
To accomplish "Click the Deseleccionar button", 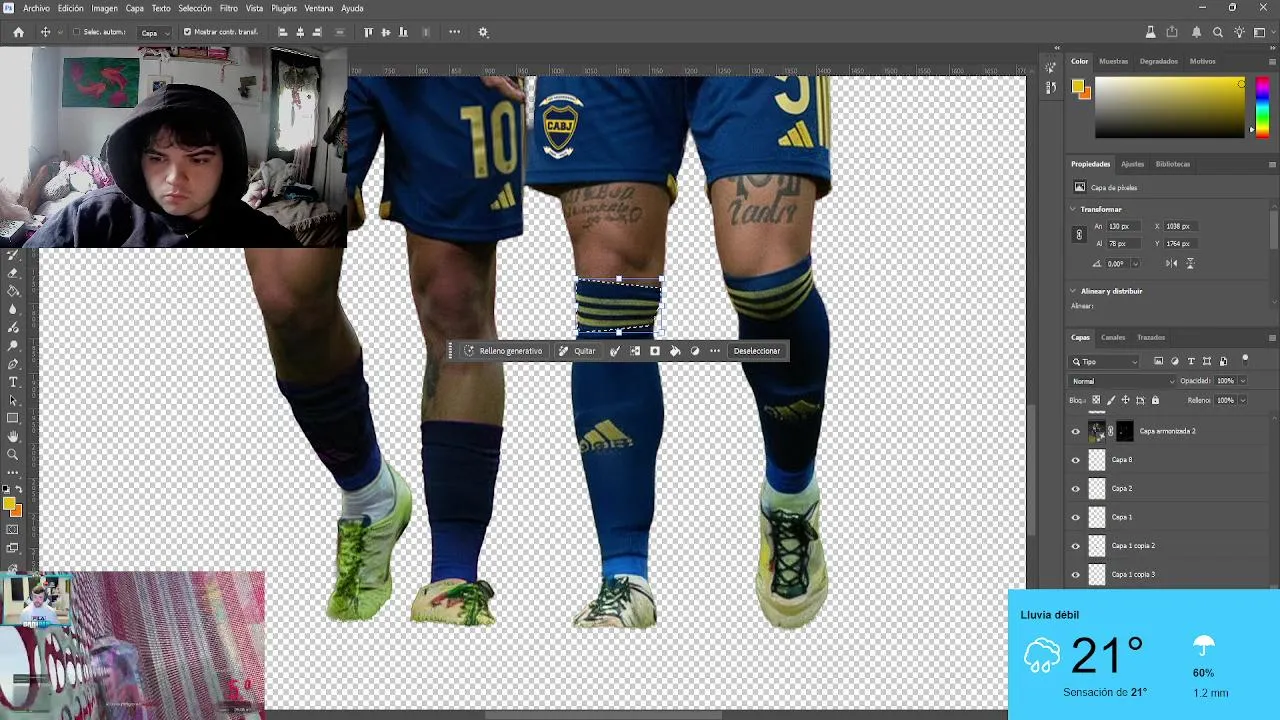I will tap(756, 351).
